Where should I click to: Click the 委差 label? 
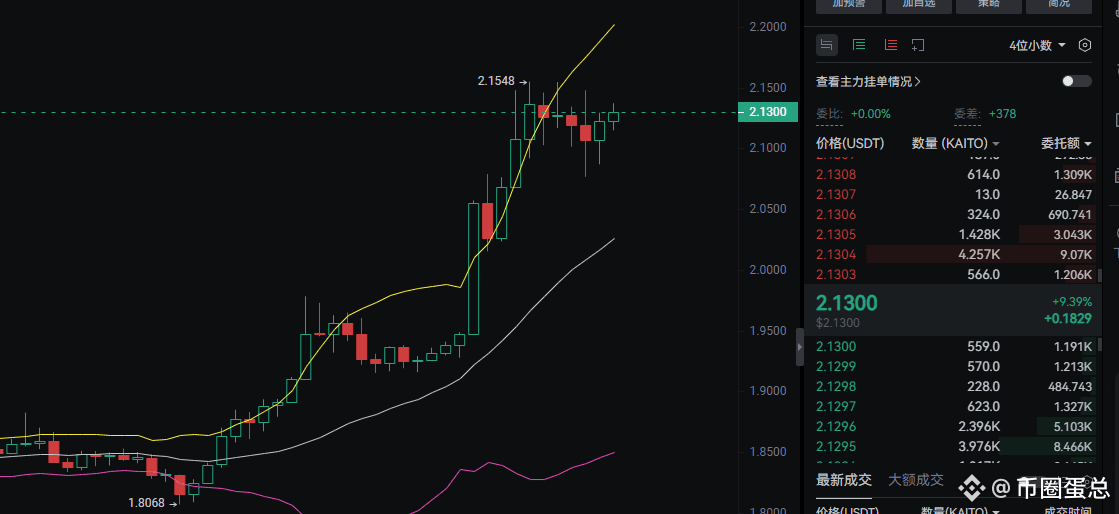click(x=967, y=114)
